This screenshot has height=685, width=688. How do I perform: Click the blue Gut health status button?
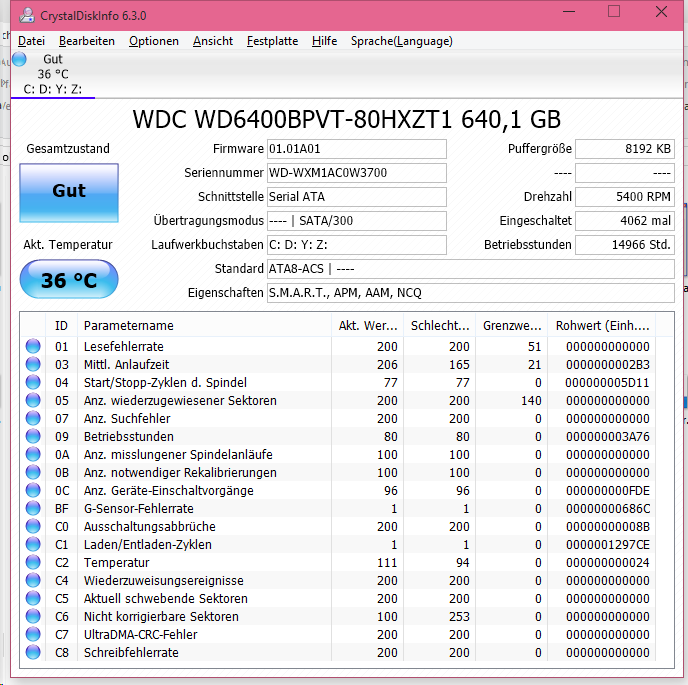coord(69,193)
